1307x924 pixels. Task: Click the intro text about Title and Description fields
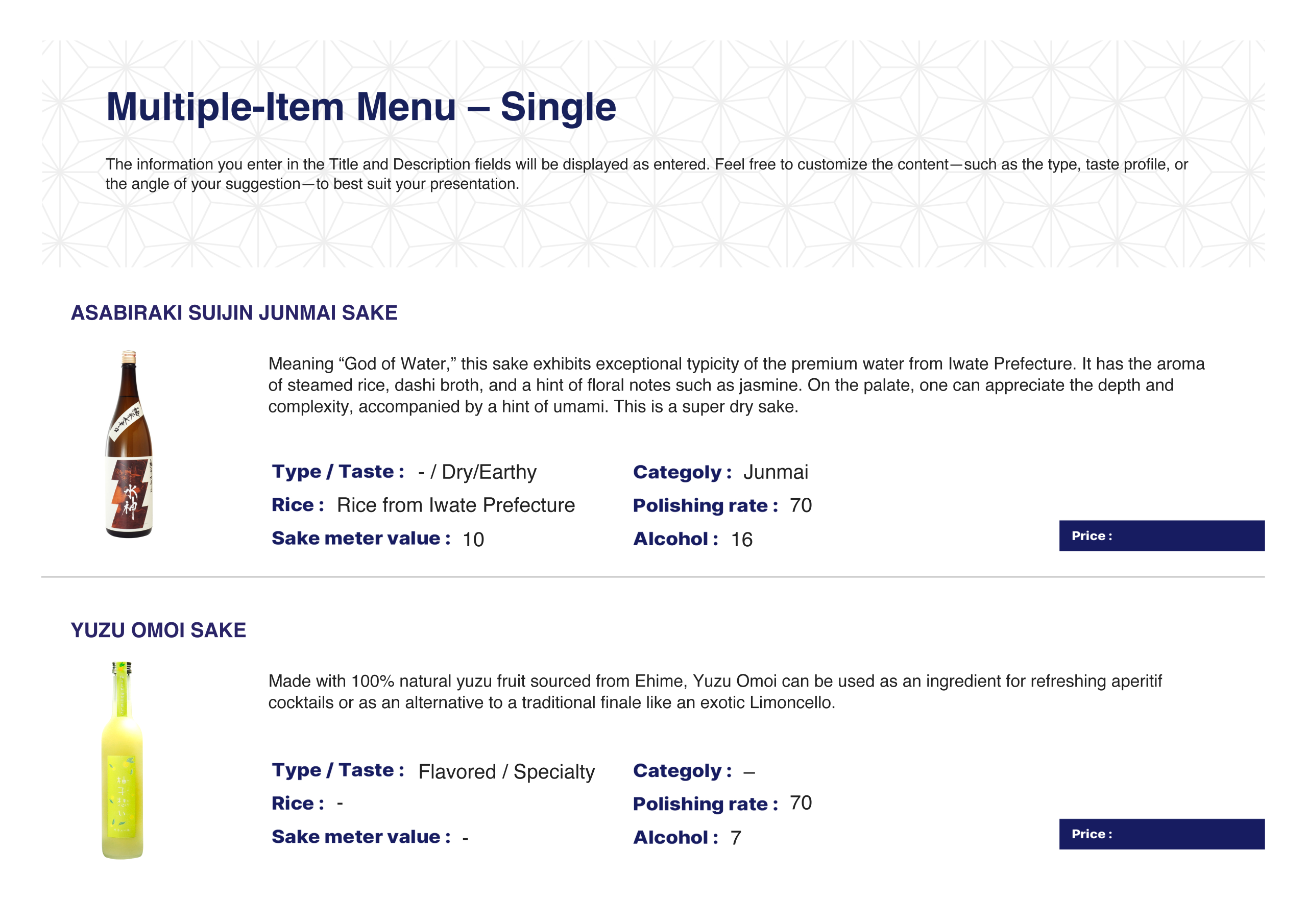[x=646, y=174]
